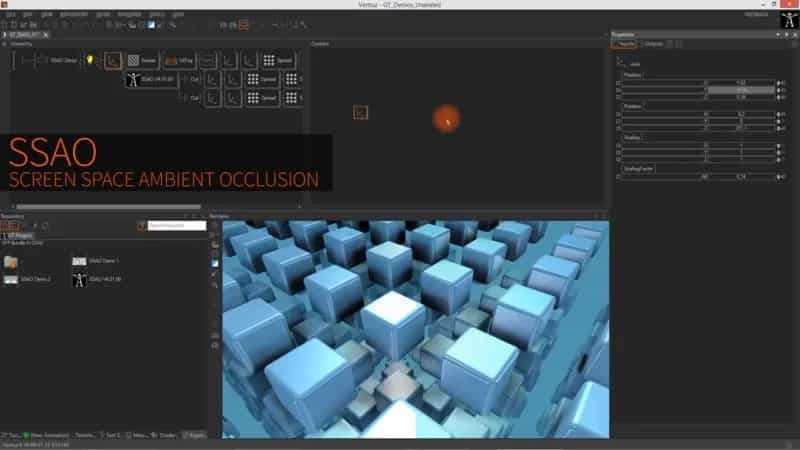Screen dimensions: 800x450
Task: Click the ScalingFactor value field
Action: (x=741, y=177)
